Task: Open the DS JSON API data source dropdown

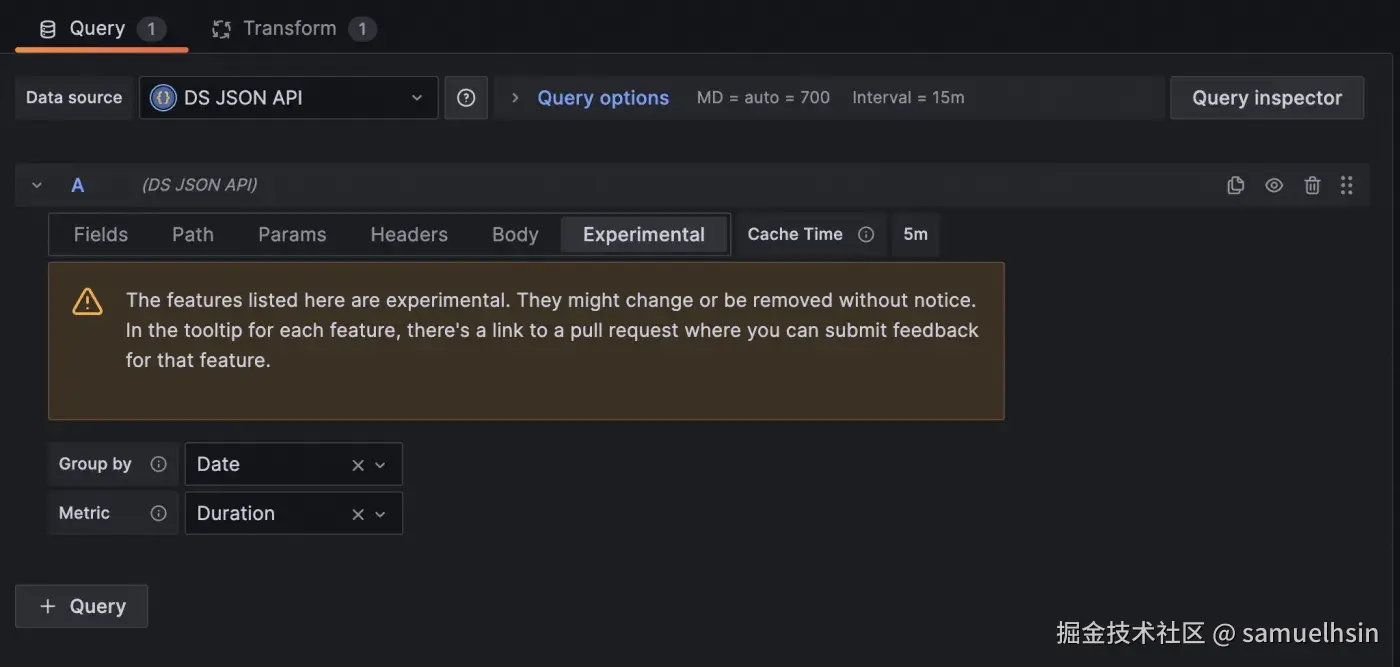Action: pyautogui.click(x=288, y=98)
